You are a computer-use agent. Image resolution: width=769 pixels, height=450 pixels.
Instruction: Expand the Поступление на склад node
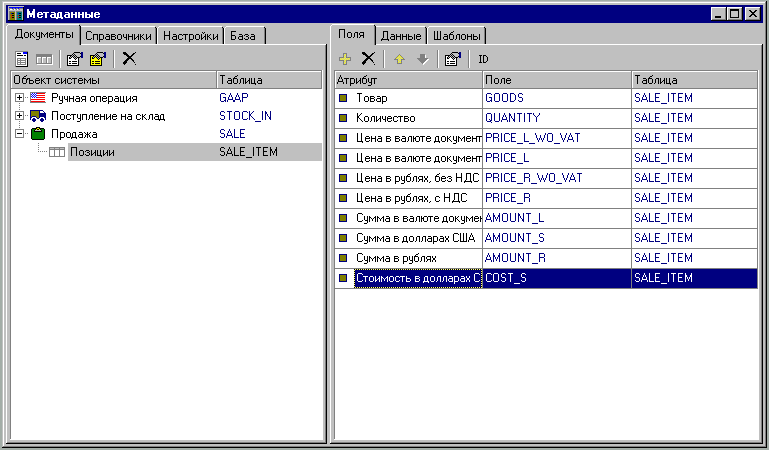point(19,116)
